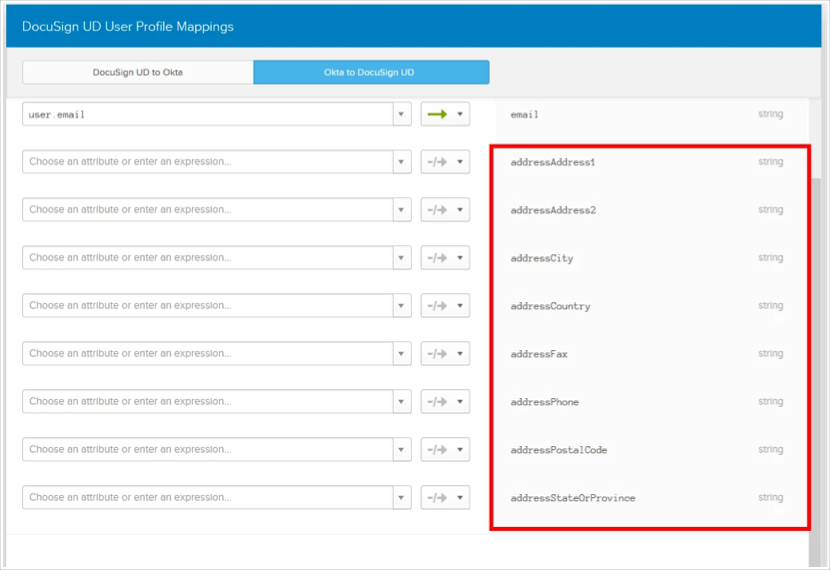Click the user.email expression field
The image size is (830, 570).
(207, 114)
